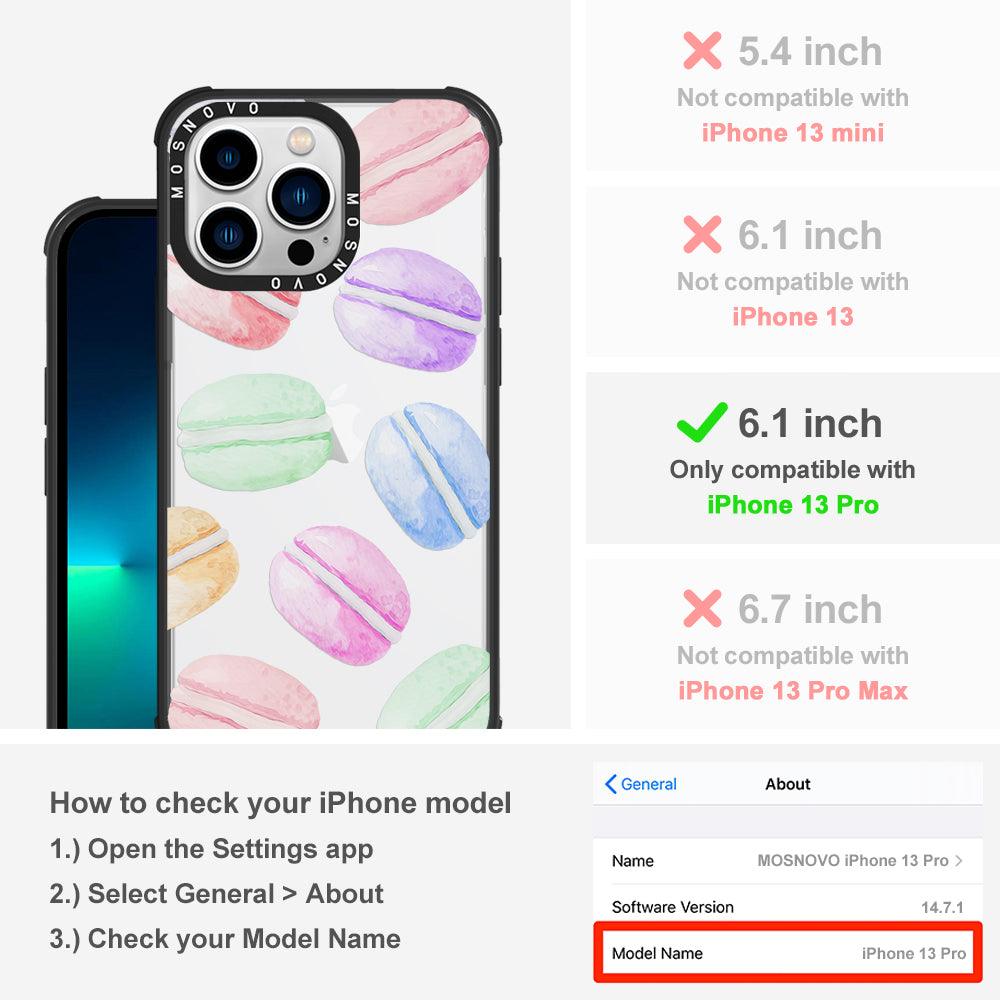
Task: Click the purple macaron on the case
Action: (x=408, y=309)
